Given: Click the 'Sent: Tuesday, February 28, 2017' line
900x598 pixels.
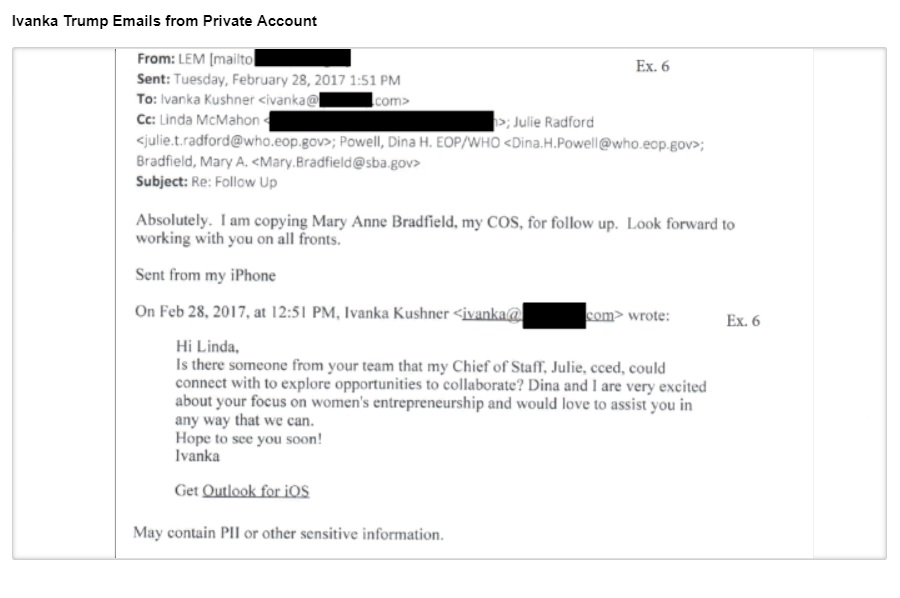Looking at the screenshot, I should (x=269, y=80).
